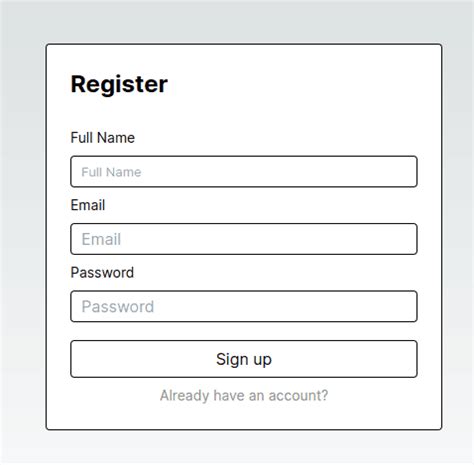Open the Already have an account link

click(244, 396)
